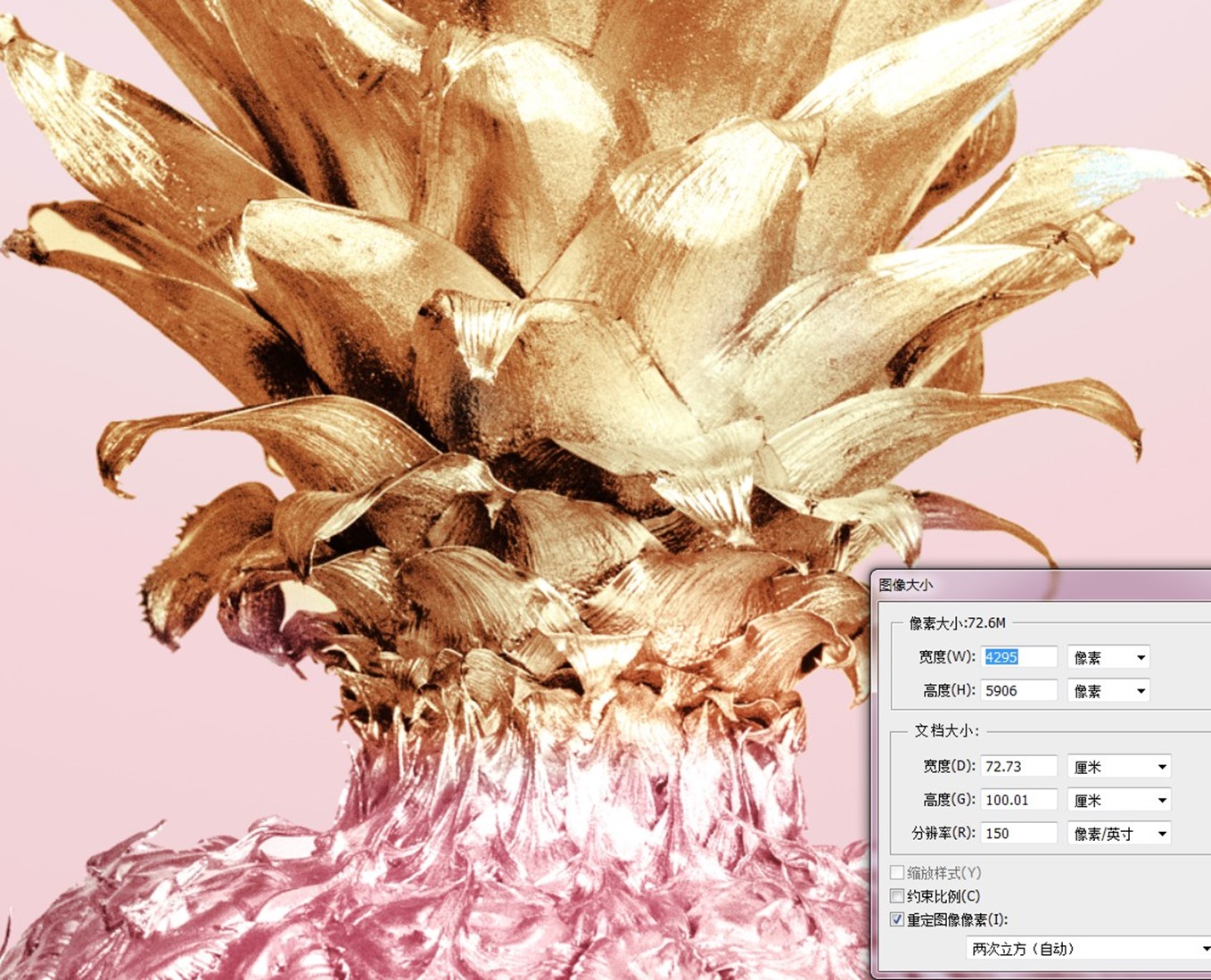Image resolution: width=1211 pixels, height=980 pixels.
Task: Toggle the 缩放样式 checkbox
Action: pyautogui.click(x=897, y=872)
